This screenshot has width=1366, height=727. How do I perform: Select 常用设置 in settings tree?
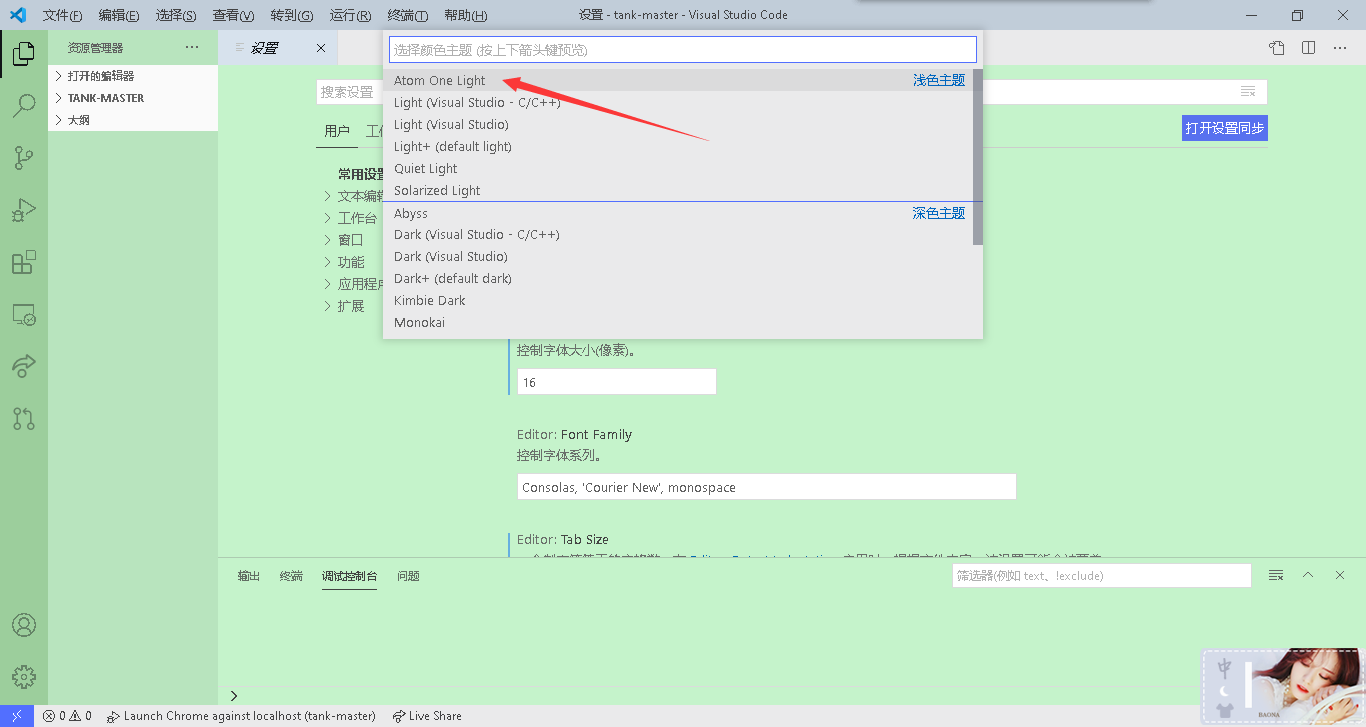point(360,174)
